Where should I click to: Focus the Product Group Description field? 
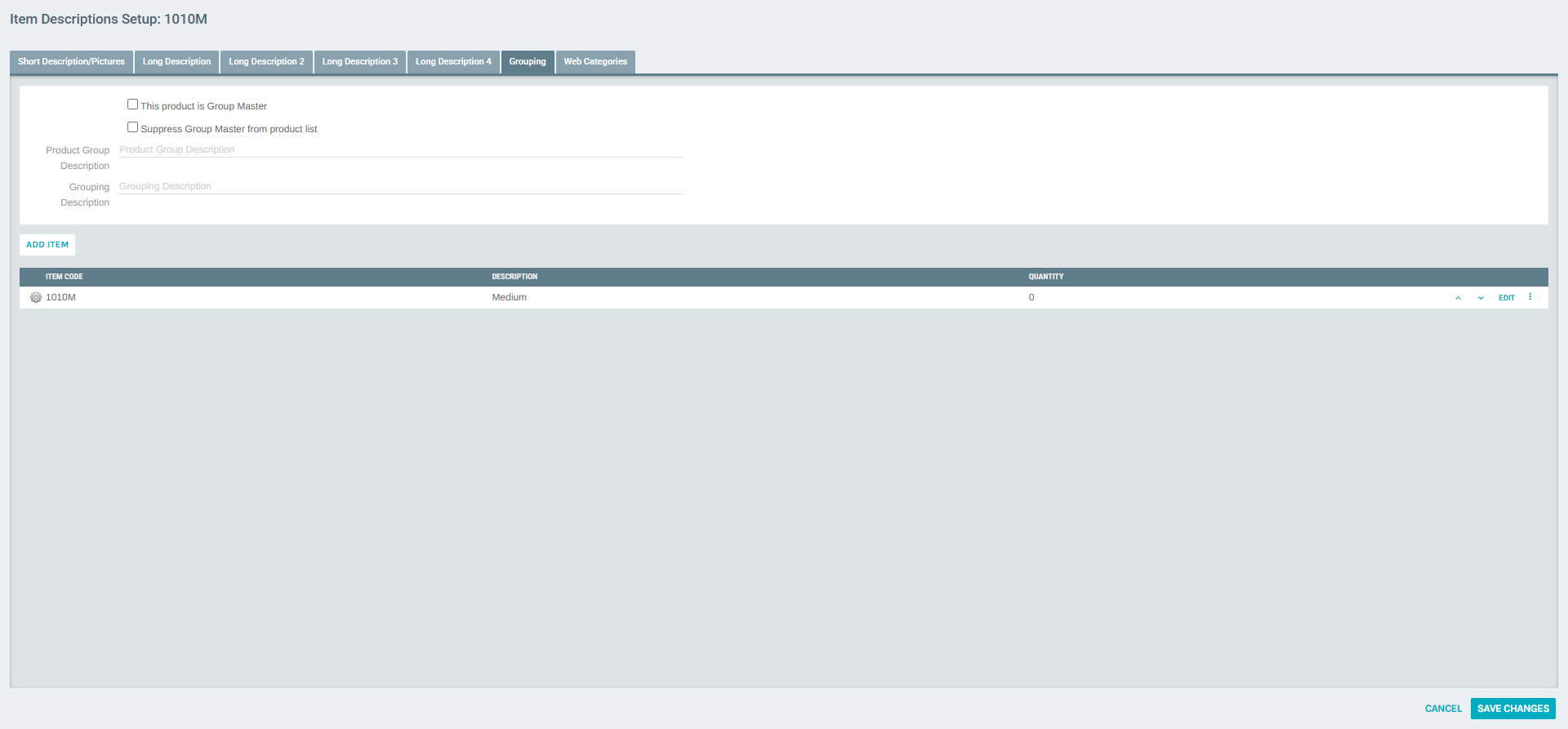pyautogui.click(x=400, y=149)
